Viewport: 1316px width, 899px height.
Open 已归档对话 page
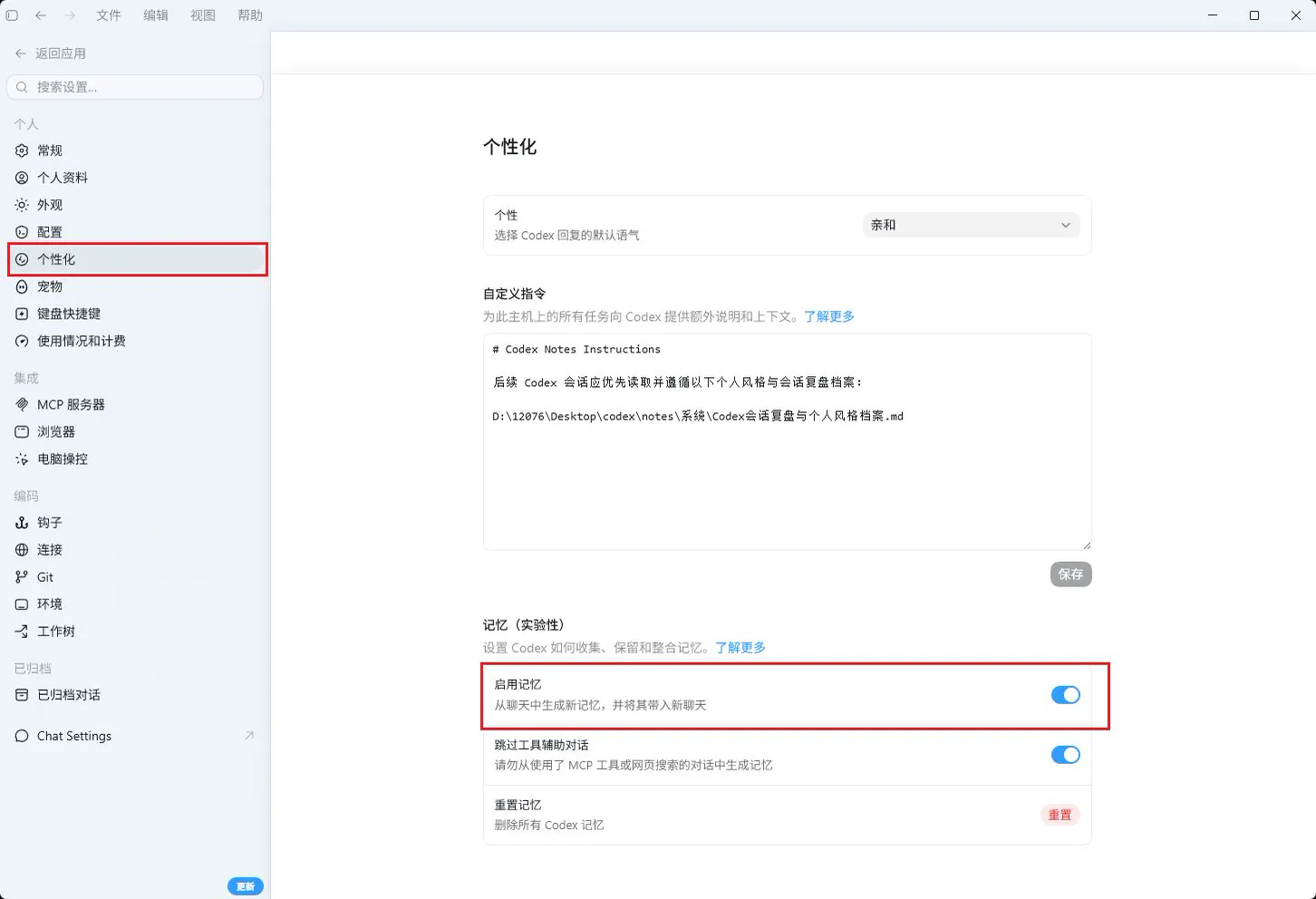[x=135, y=694]
